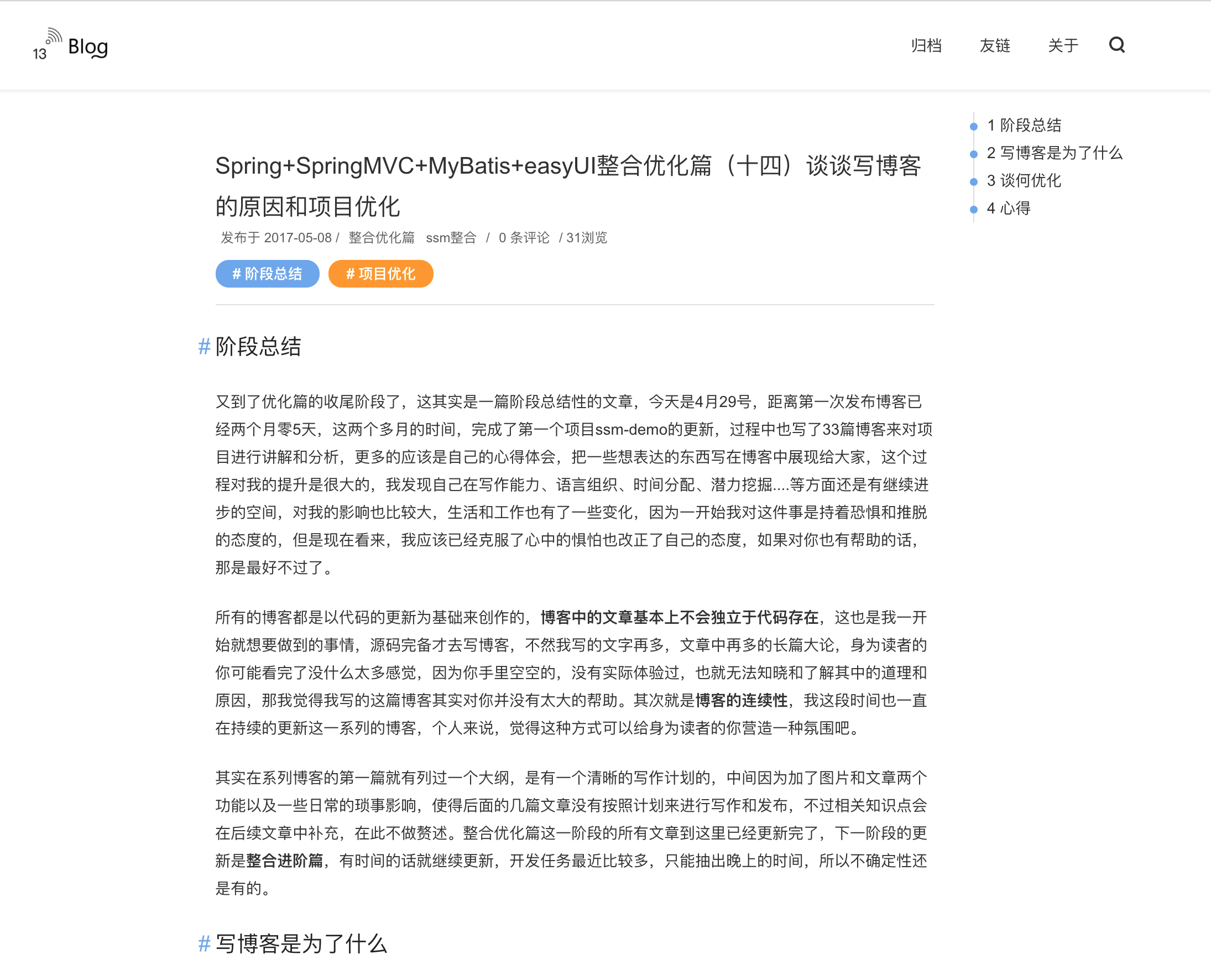Open the ssm整合 category link
Viewport: 1211px width, 980px height.
(x=451, y=238)
